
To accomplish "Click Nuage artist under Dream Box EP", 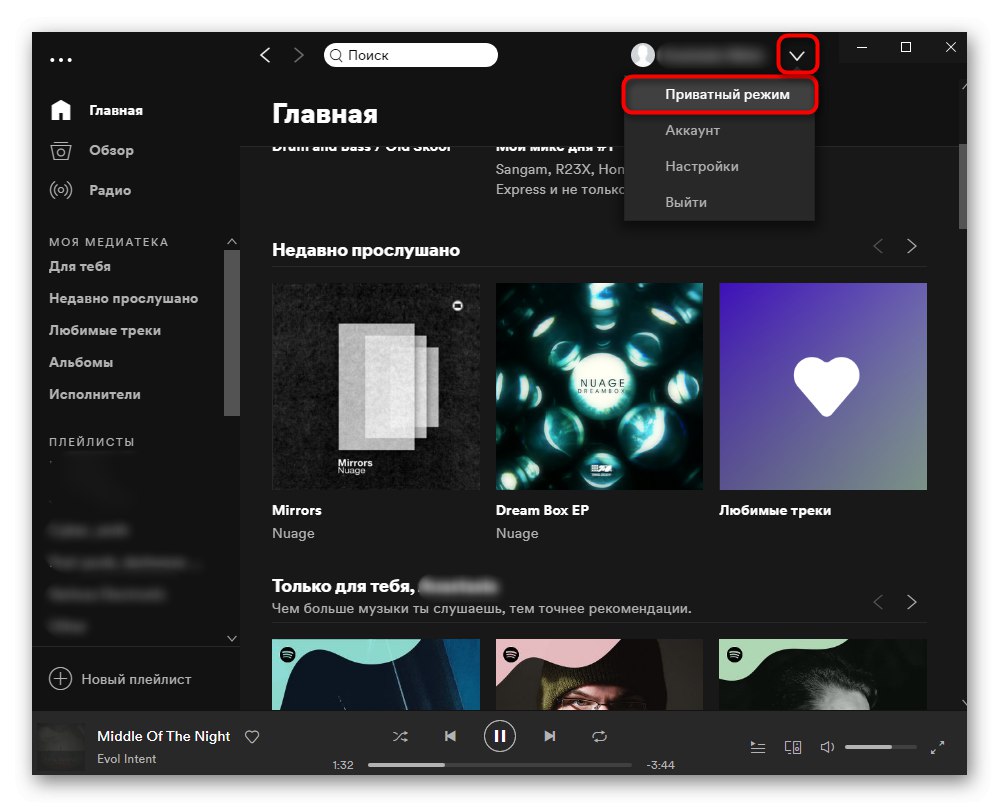I will 517,533.
